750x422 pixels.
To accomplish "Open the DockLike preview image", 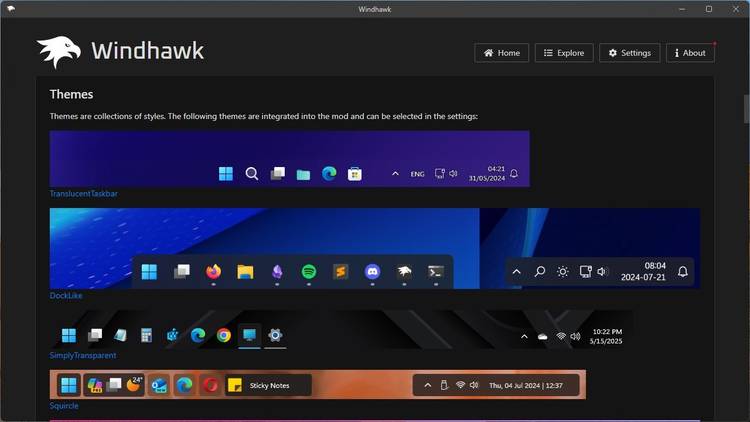I will 375,248.
